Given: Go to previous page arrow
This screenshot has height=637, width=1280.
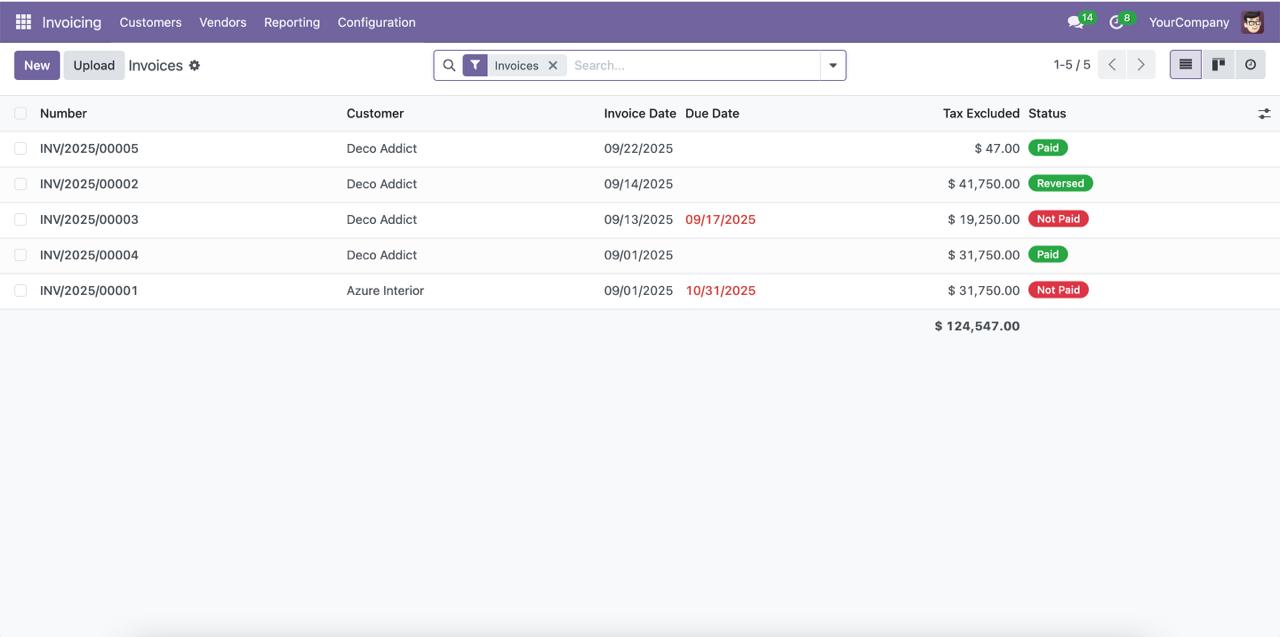Looking at the screenshot, I should (1112, 65).
